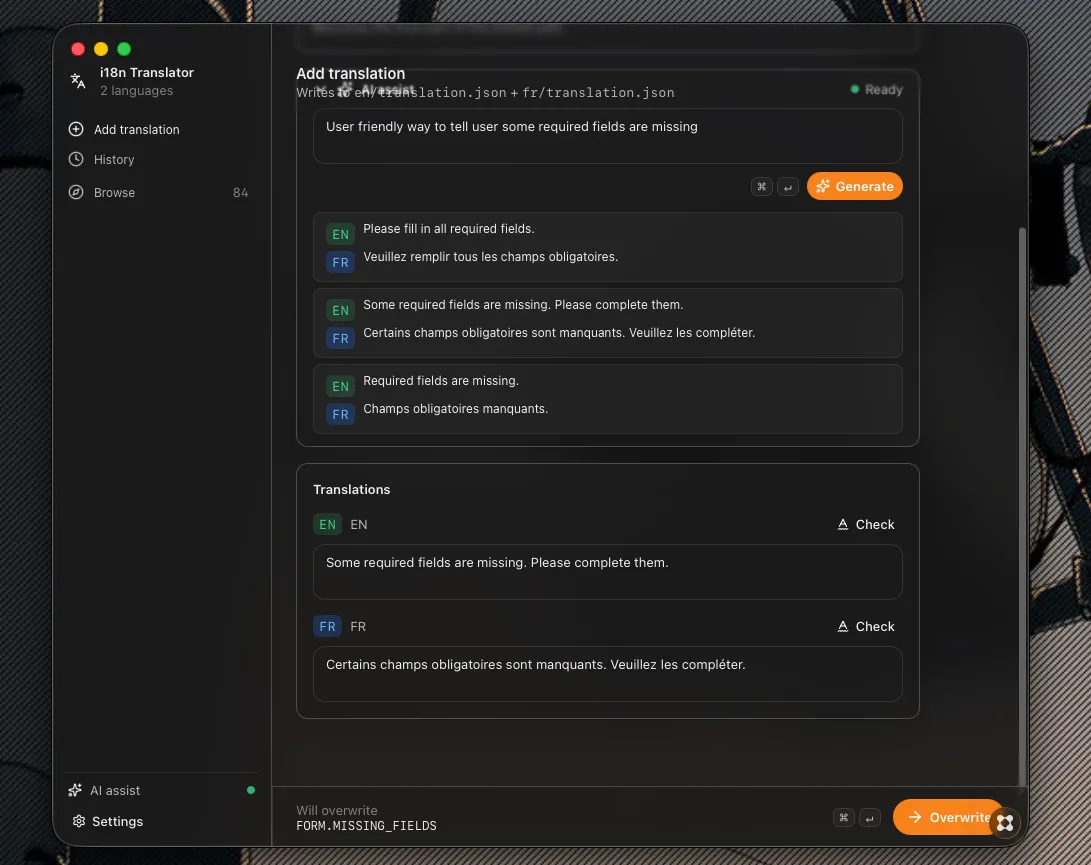This screenshot has width=1091, height=865.
Task: Click the return key hint beside Overwrite
Action: pyautogui.click(x=870, y=818)
